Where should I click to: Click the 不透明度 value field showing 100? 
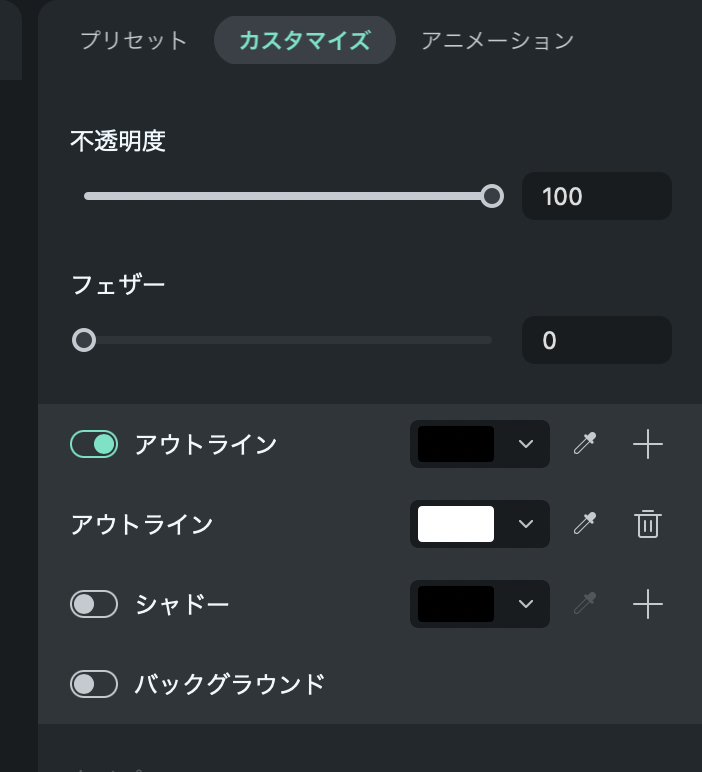[x=596, y=196]
